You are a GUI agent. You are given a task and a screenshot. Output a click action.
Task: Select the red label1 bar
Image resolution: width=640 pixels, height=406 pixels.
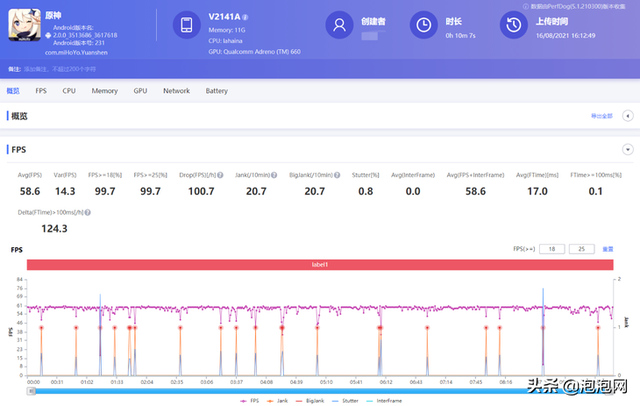[x=320, y=264]
